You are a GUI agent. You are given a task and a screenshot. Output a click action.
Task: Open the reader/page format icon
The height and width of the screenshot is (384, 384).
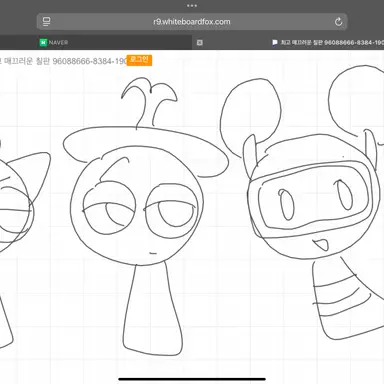[47, 22]
